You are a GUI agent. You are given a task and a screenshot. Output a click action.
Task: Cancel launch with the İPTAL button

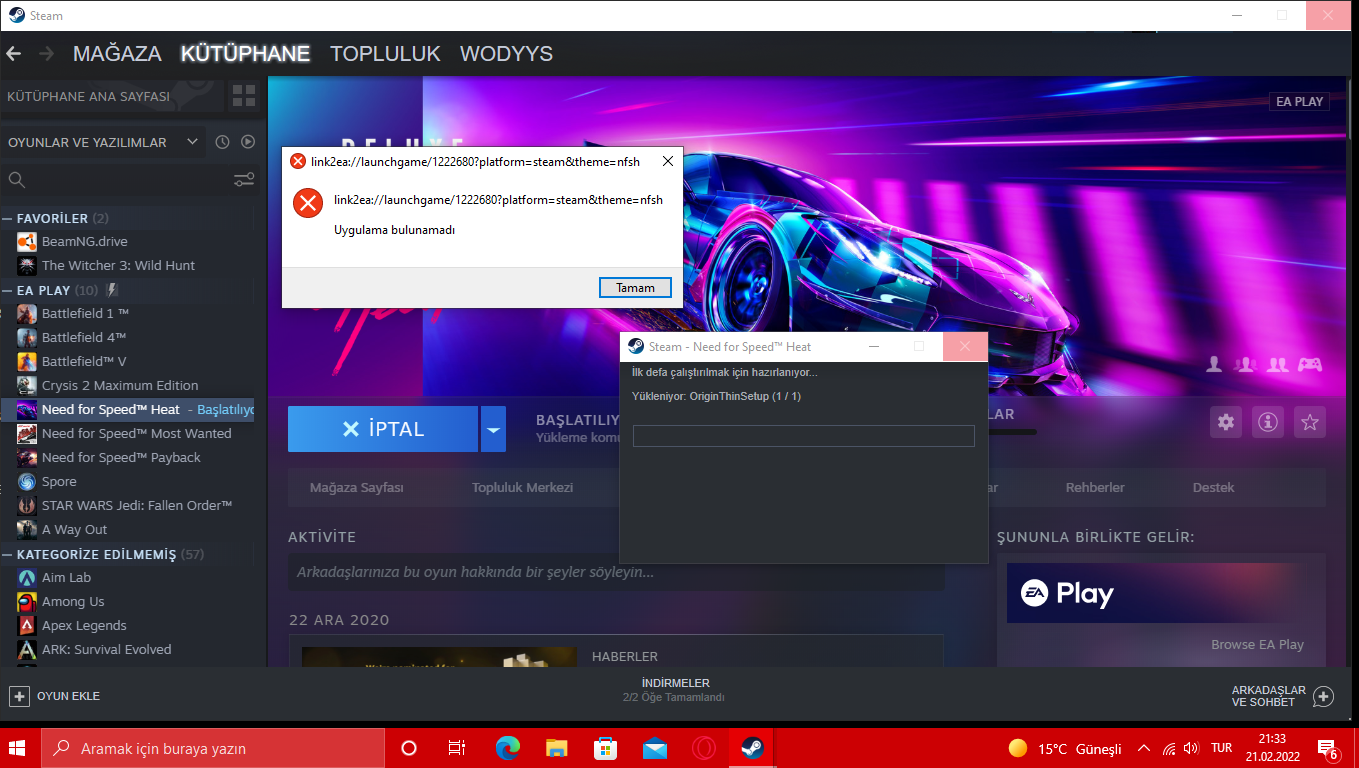[383, 429]
